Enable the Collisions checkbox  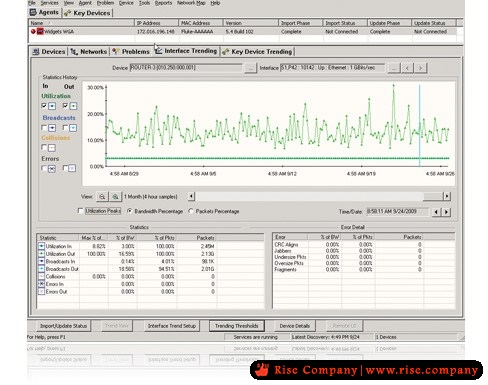click(44, 147)
